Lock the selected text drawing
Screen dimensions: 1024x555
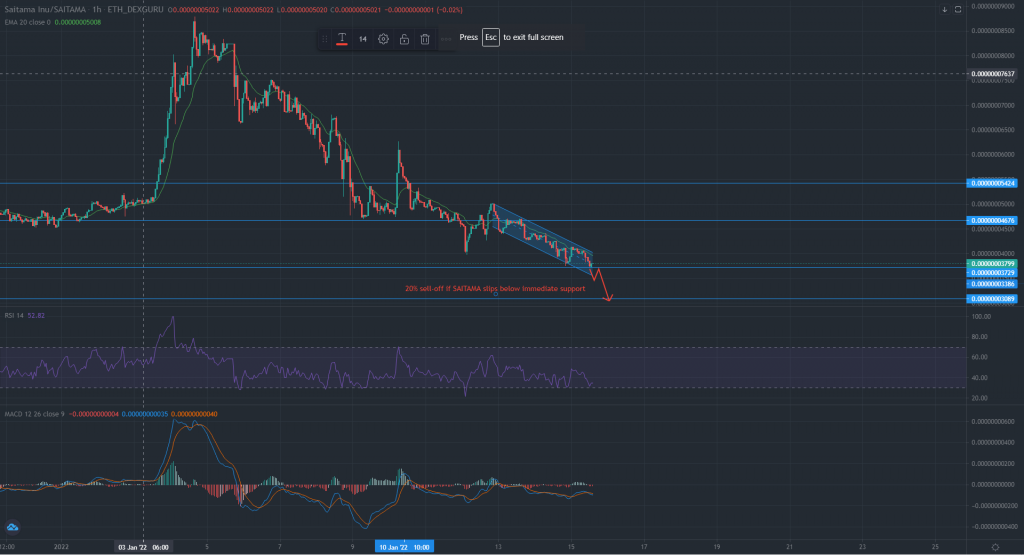point(404,39)
